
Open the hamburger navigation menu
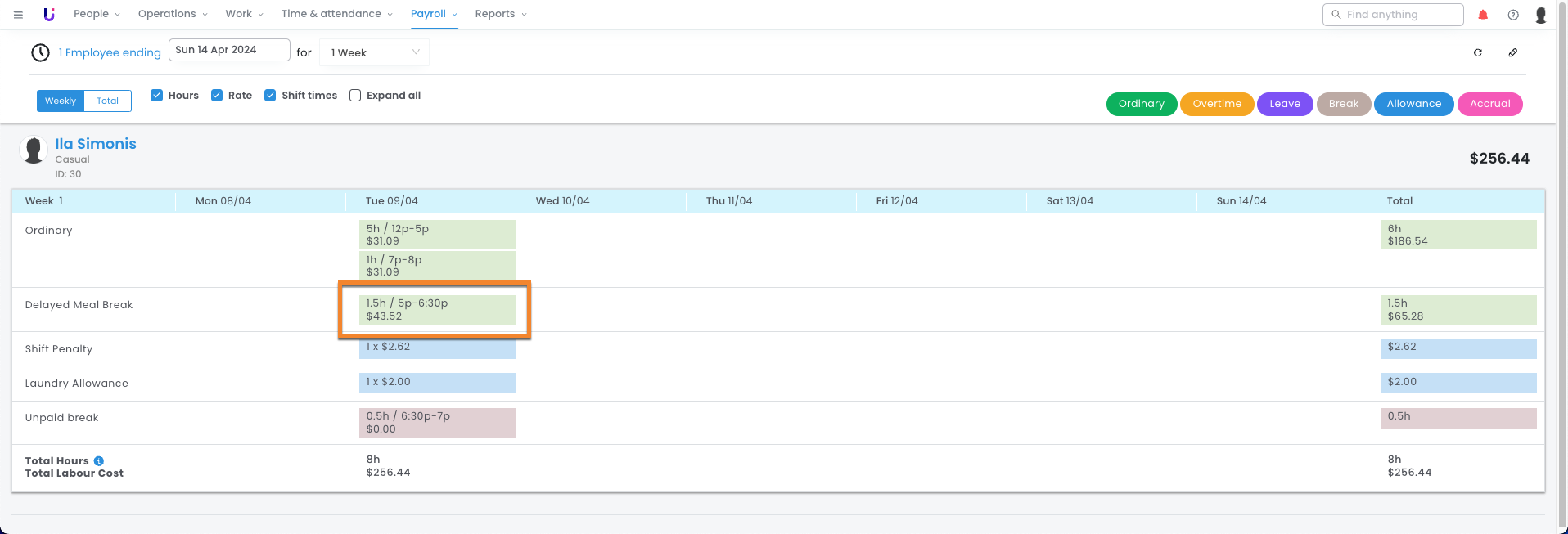click(x=18, y=15)
